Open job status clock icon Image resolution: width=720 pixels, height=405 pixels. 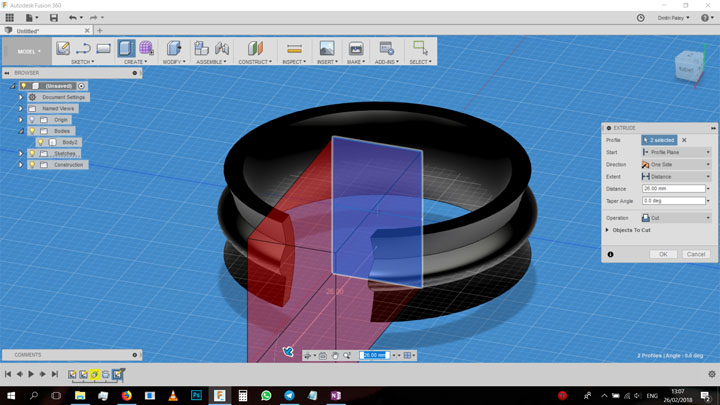[x=641, y=18]
